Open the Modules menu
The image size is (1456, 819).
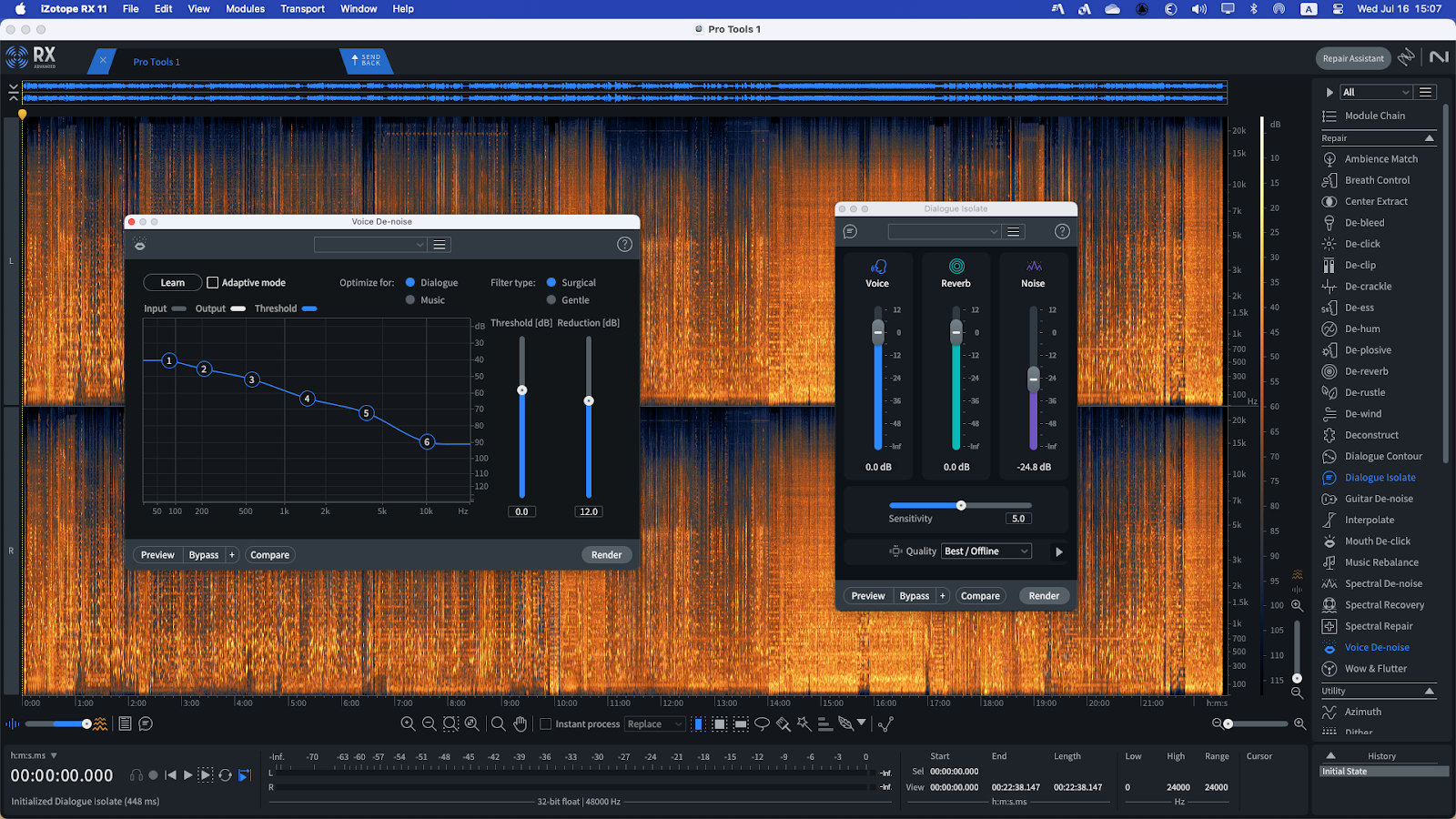pos(245,9)
